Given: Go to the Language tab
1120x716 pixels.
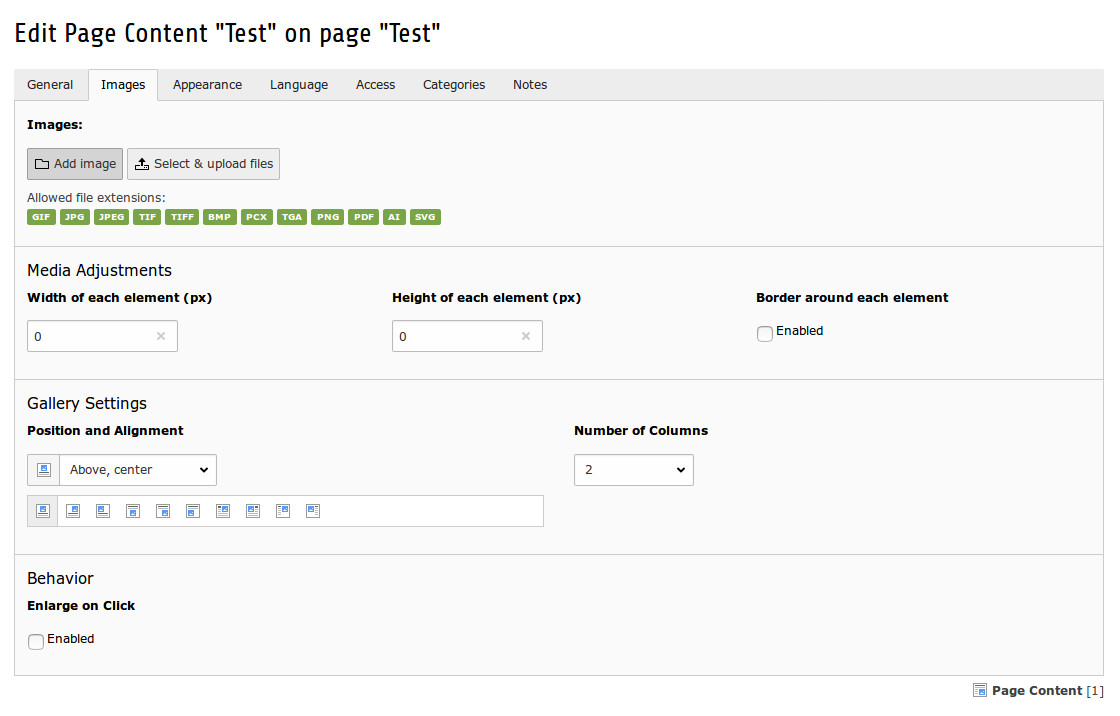Looking at the screenshot, I should pos(299,85).
